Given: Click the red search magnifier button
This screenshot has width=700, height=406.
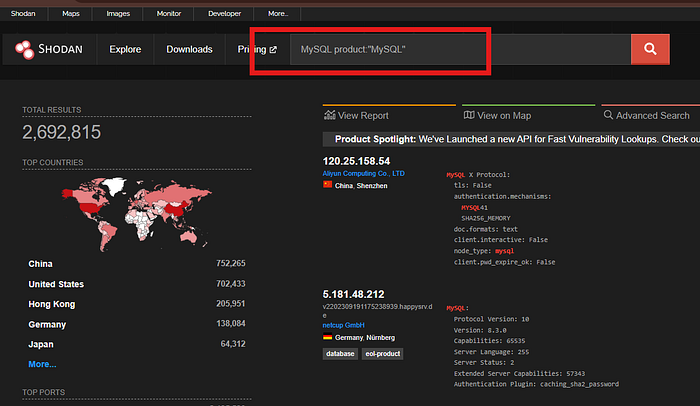Looking at the screenshot, I should (x=650, y=49).
